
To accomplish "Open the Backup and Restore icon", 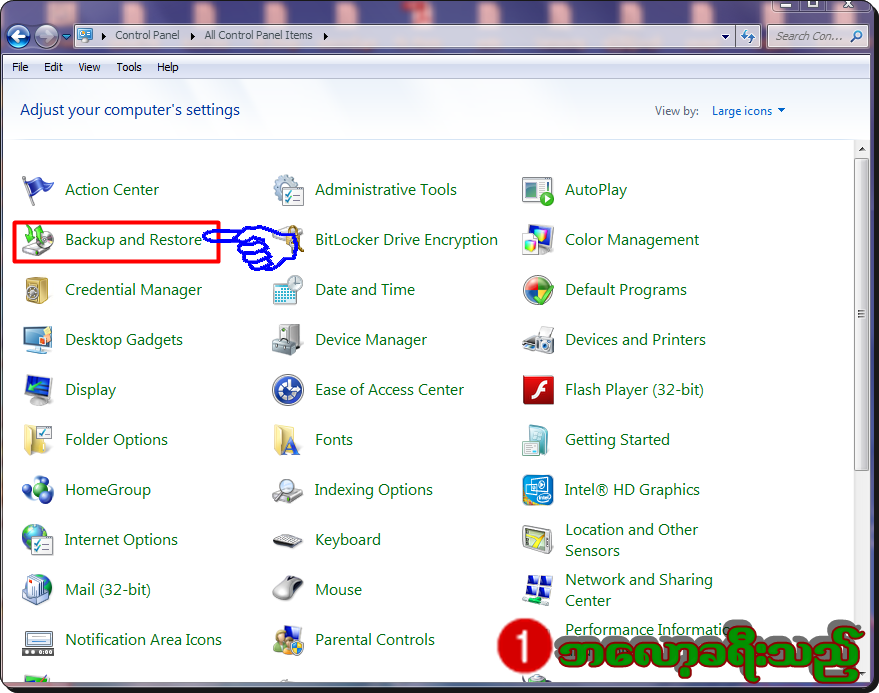I will click(38, 240).
